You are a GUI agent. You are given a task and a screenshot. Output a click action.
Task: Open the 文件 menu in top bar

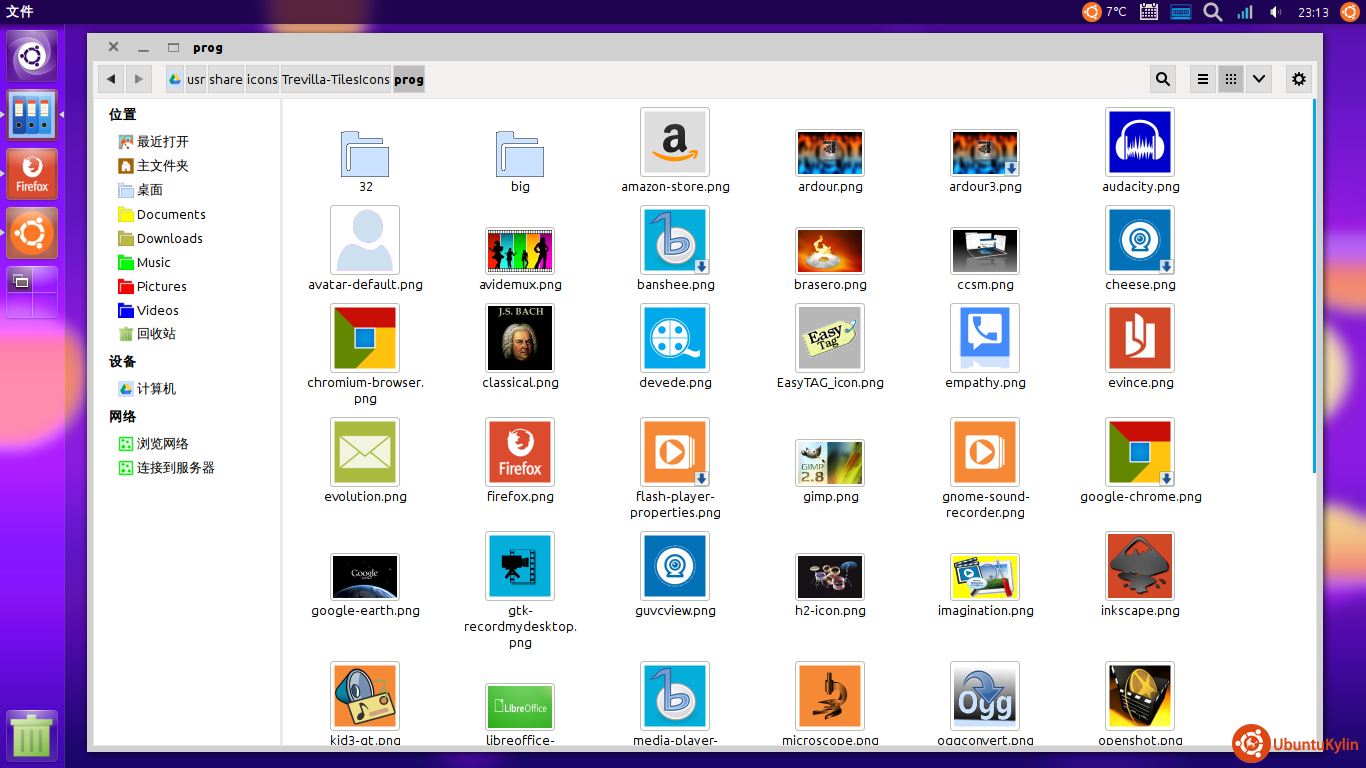click(x=19, y=12)
